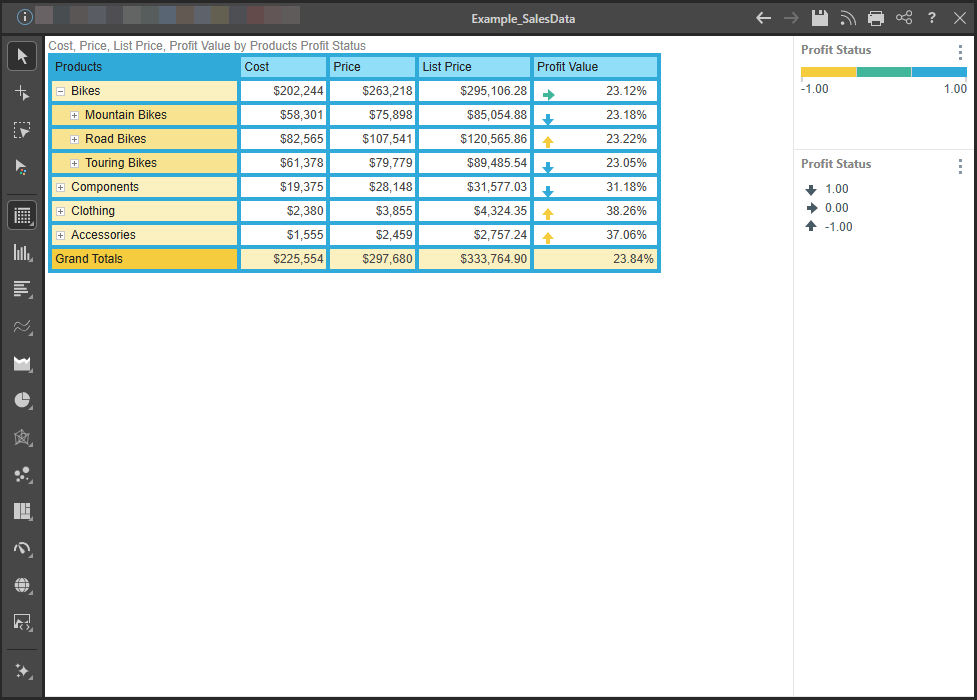
Task: Enable the lasso marquee selection tool
Action: click(23, 130)
